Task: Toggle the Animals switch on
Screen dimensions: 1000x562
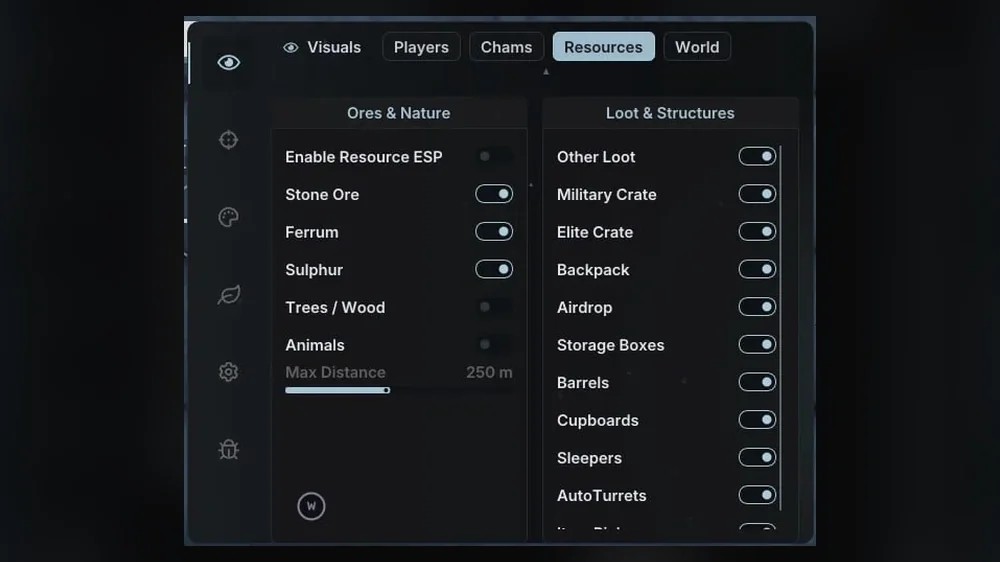Action: 494,344
